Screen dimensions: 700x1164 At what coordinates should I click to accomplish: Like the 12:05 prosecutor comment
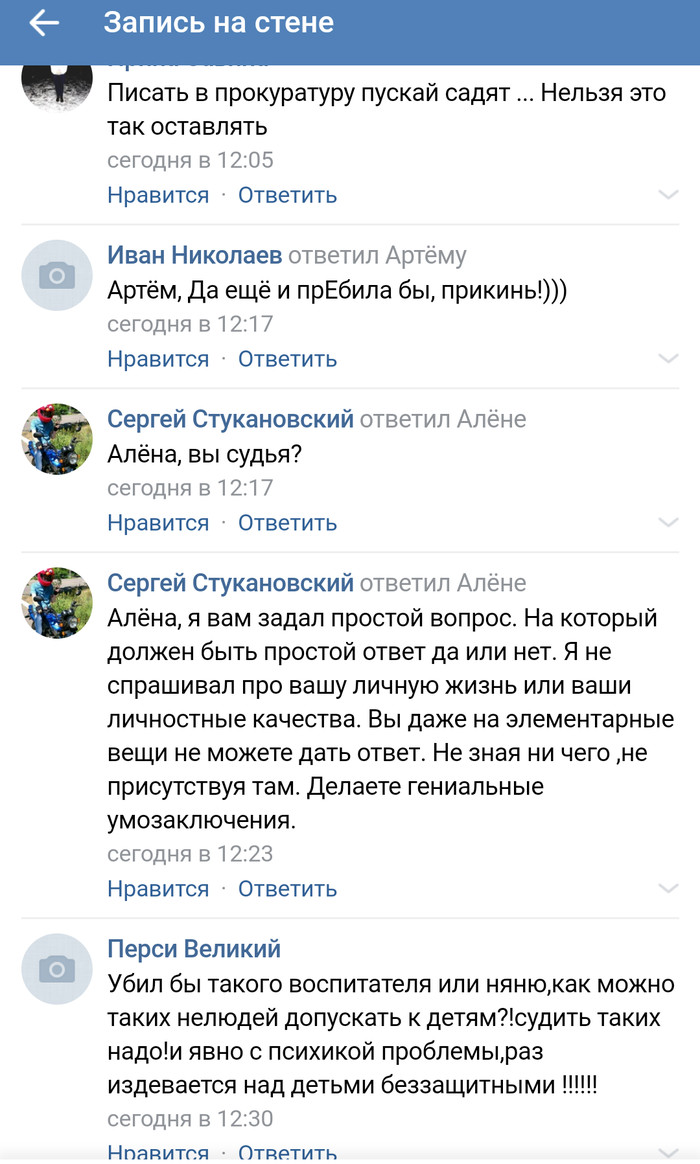pos(158,195)
